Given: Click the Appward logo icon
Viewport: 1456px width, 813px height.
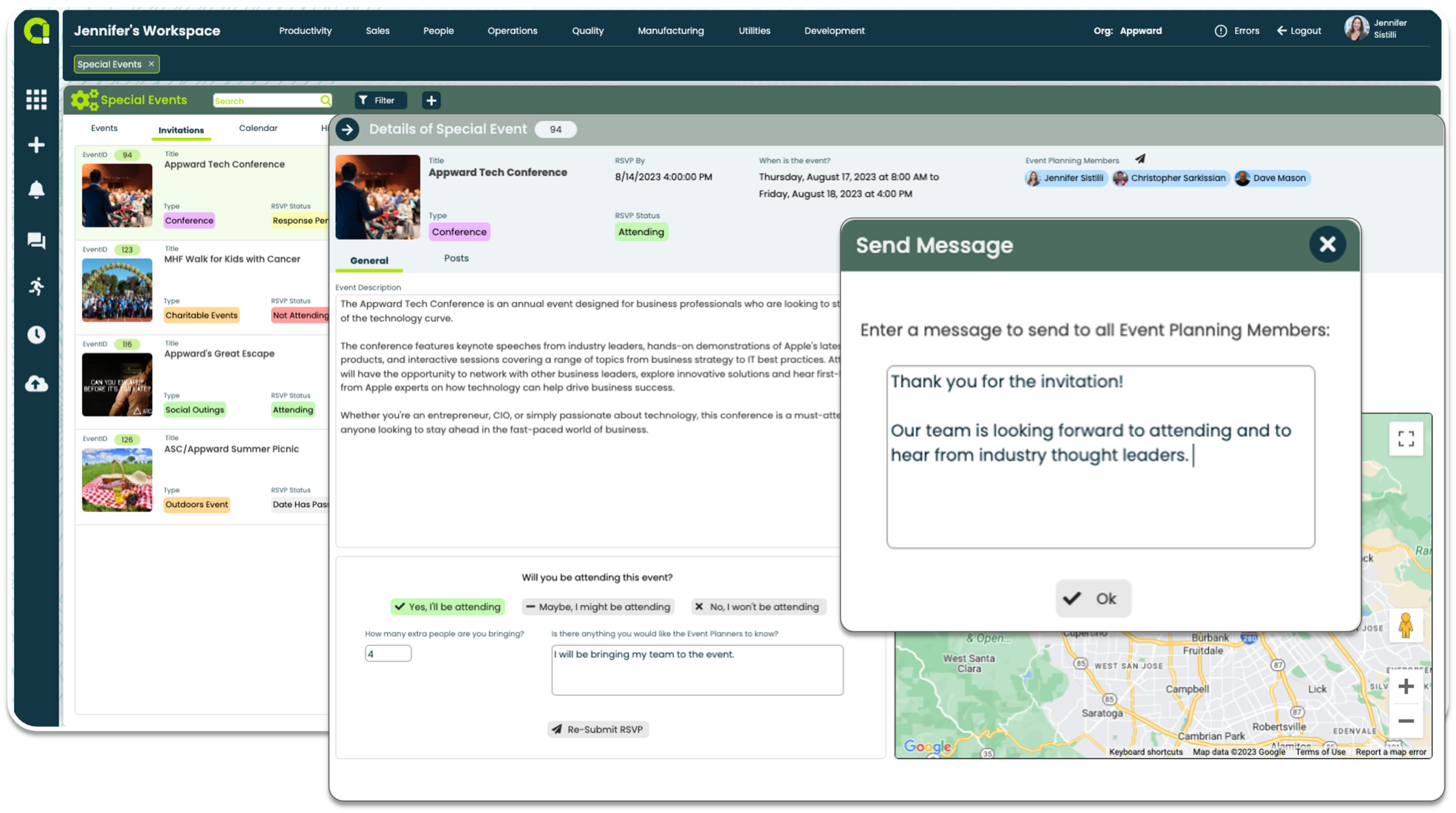Looking at the screenshot, I should (36, 31).
